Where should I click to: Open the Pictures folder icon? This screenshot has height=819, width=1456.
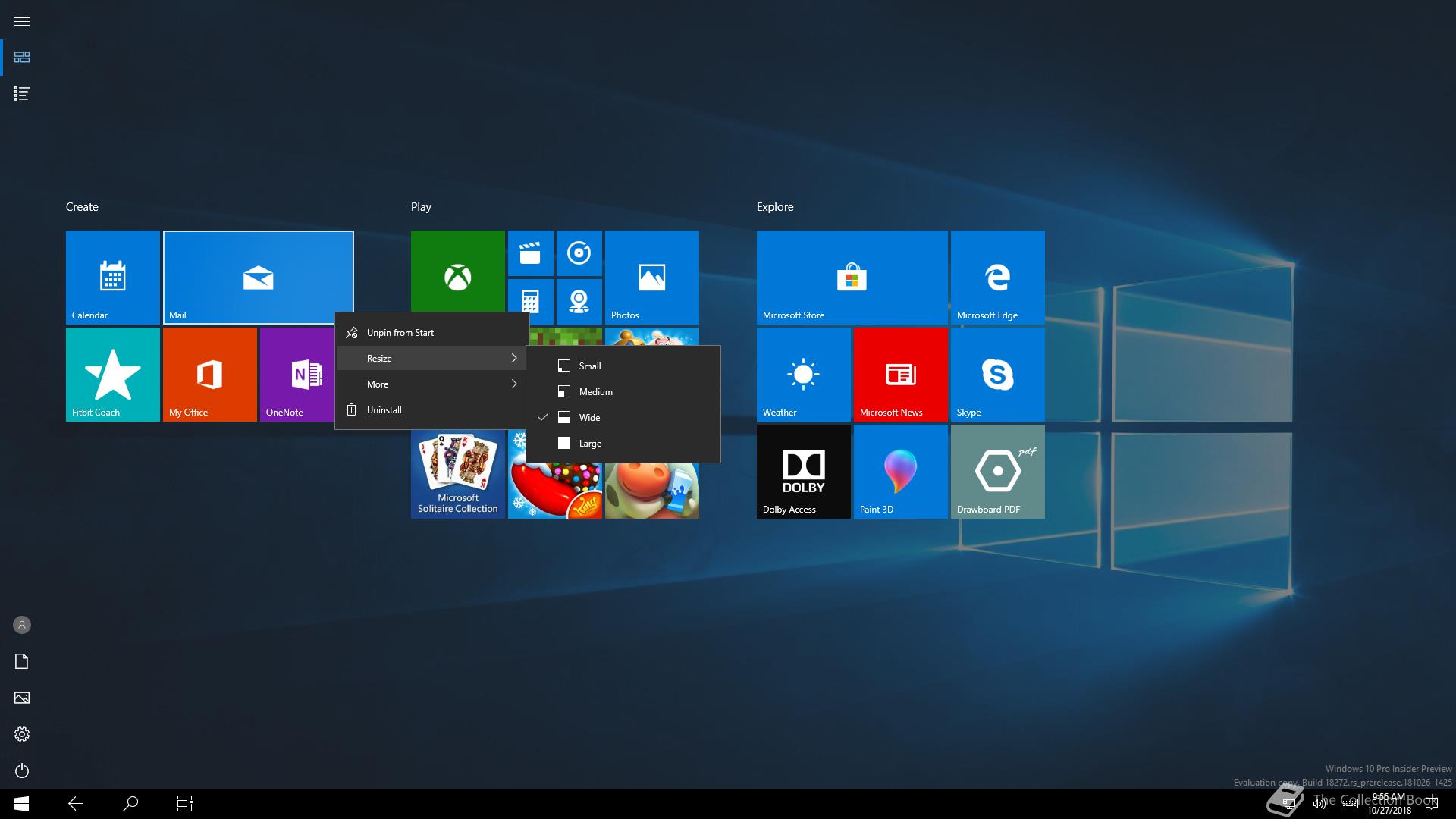(22, 698)
